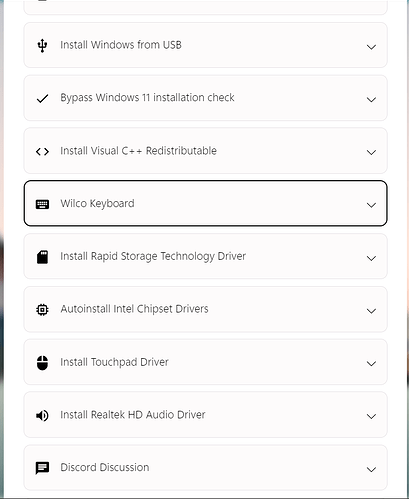Expand Install Visual C++ Redistributable chevron
The width and height of the screenshot is (409, 499).
(371, 152)
